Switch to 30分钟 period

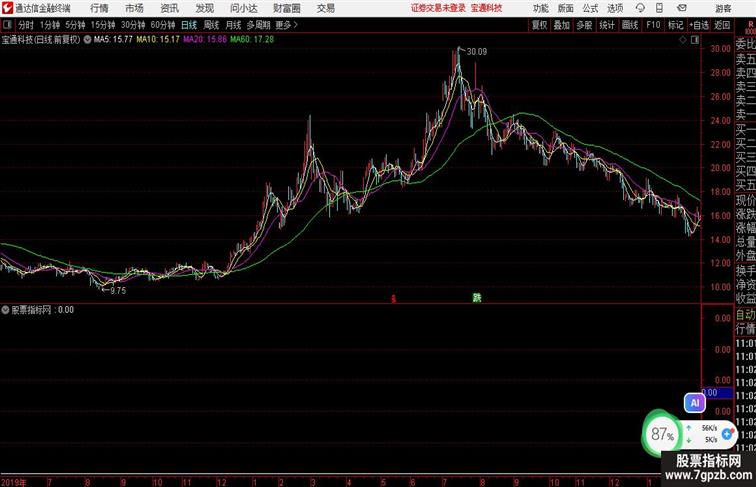click(133, 25)
